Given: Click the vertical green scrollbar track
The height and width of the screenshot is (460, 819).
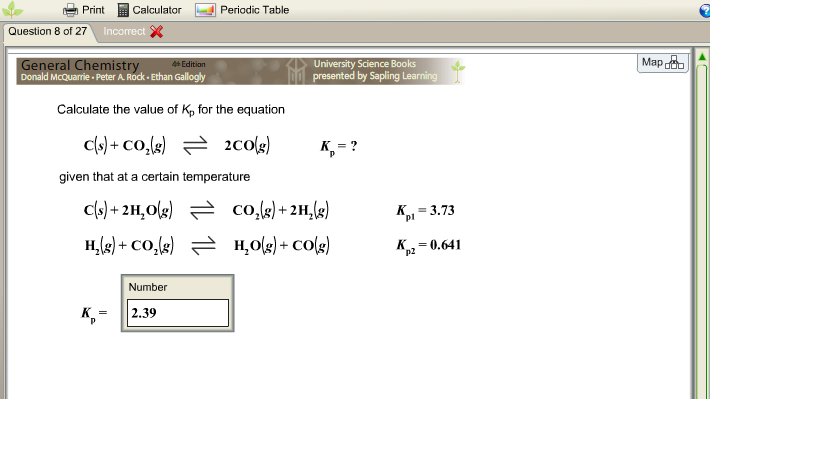Looking at the screenshot, I should tap(702, 231).
